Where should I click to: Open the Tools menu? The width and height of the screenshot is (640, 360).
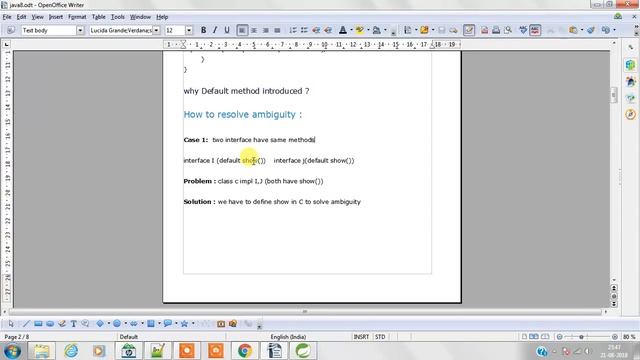pyautogui.click(x=118, y=17)
